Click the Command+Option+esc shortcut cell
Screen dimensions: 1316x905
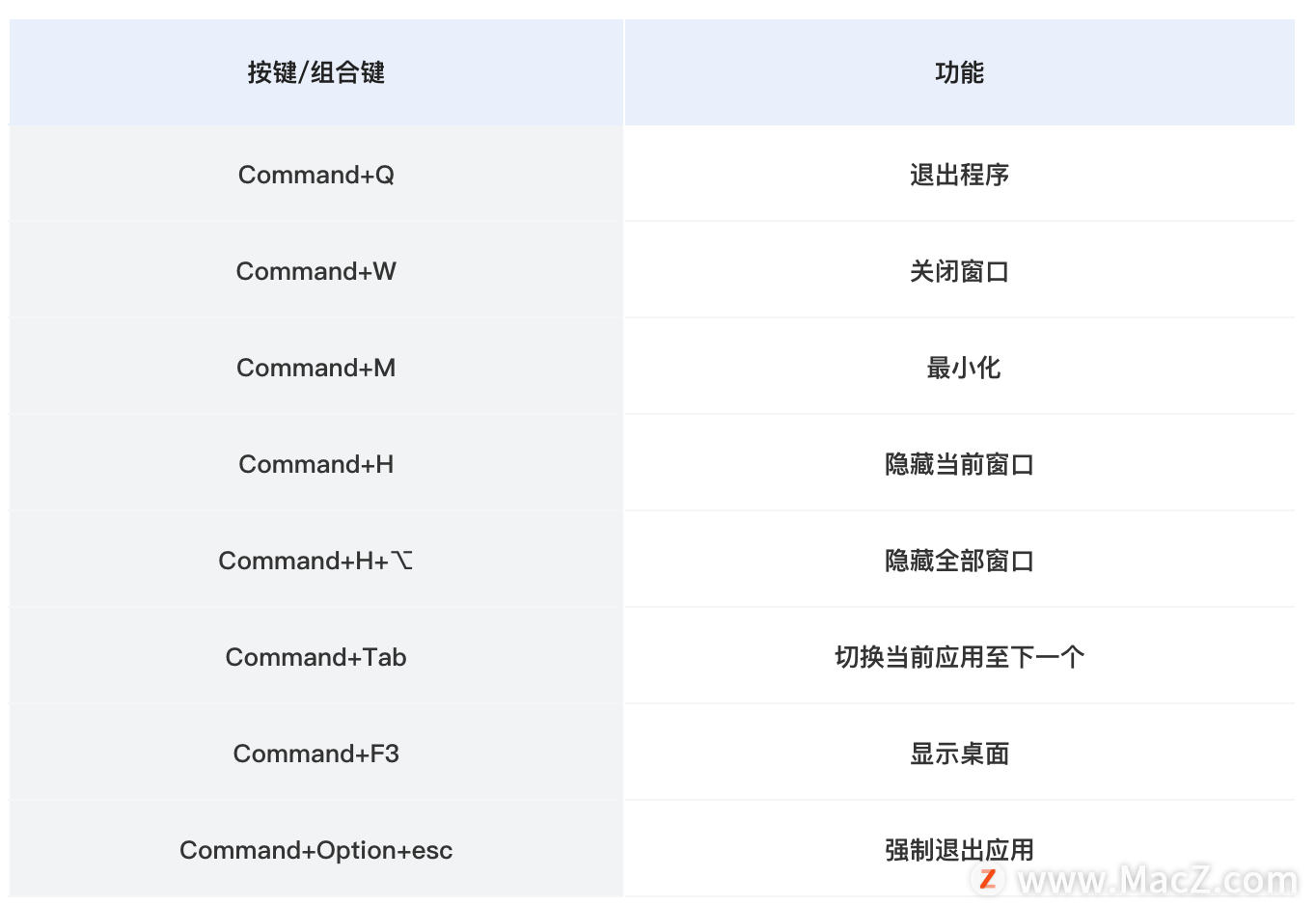tap(316, 850)
